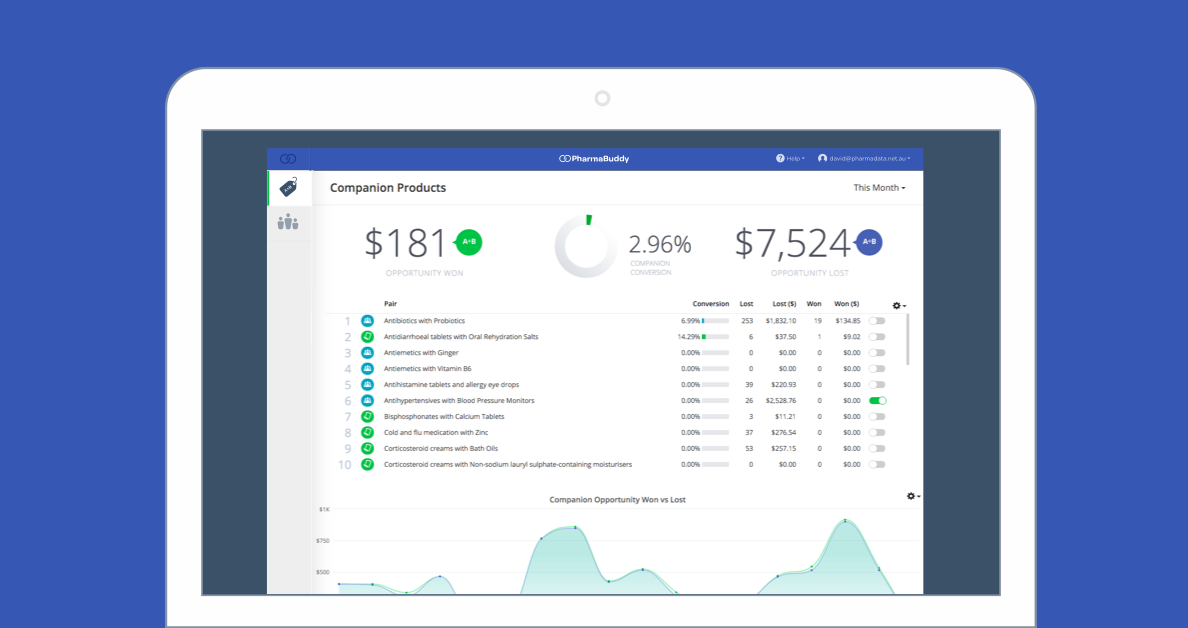Viewport: 1188px width, 628px height.
Task: Sort table by Lost ($) column header
Action: (x=784, y=304)
